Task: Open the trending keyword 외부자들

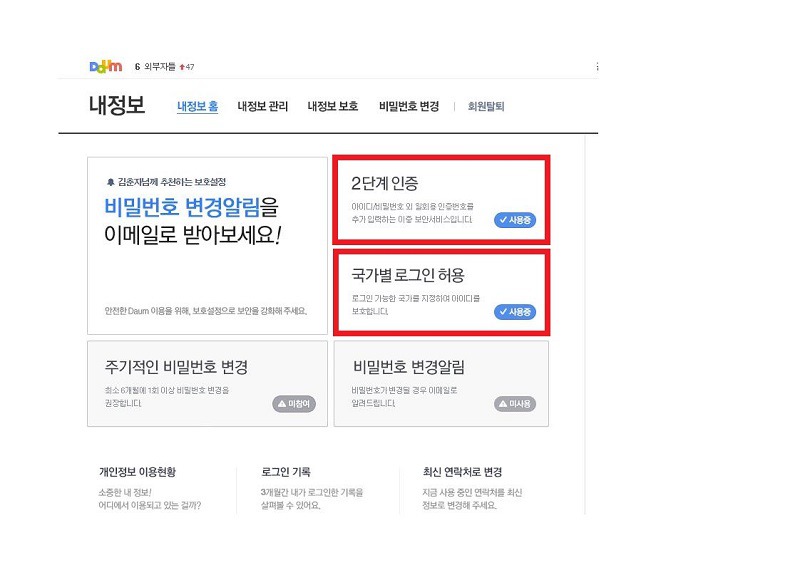Action: point(160,67)
